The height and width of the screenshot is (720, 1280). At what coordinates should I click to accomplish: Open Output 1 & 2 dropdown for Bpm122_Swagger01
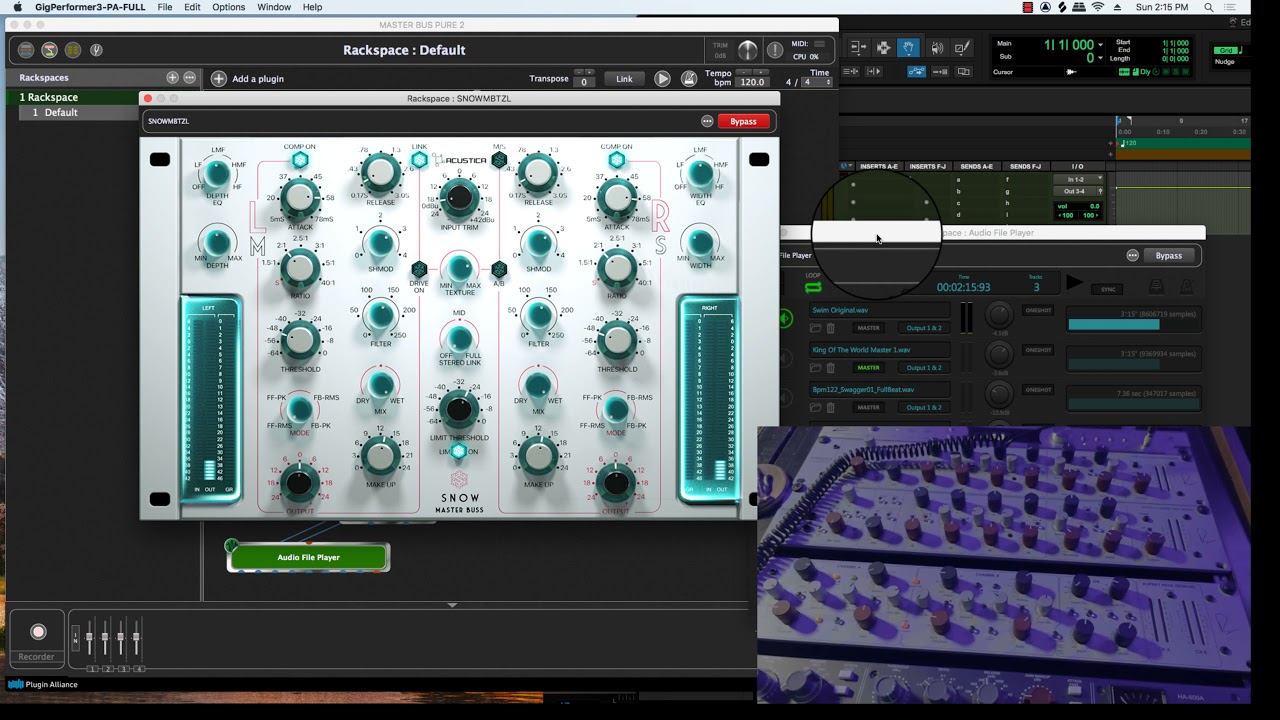coord(924,408)
